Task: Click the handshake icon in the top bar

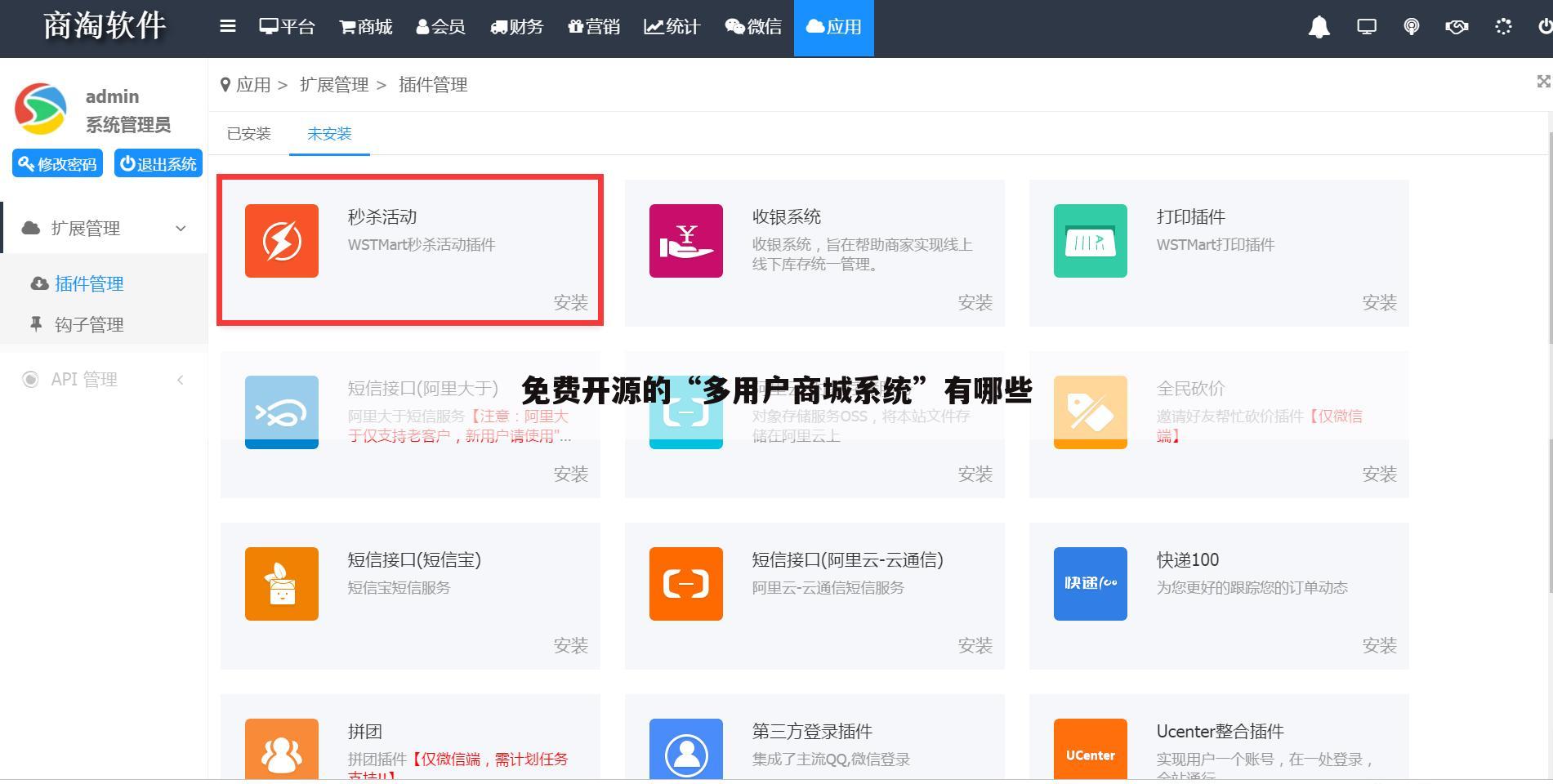Action: 1456,26
